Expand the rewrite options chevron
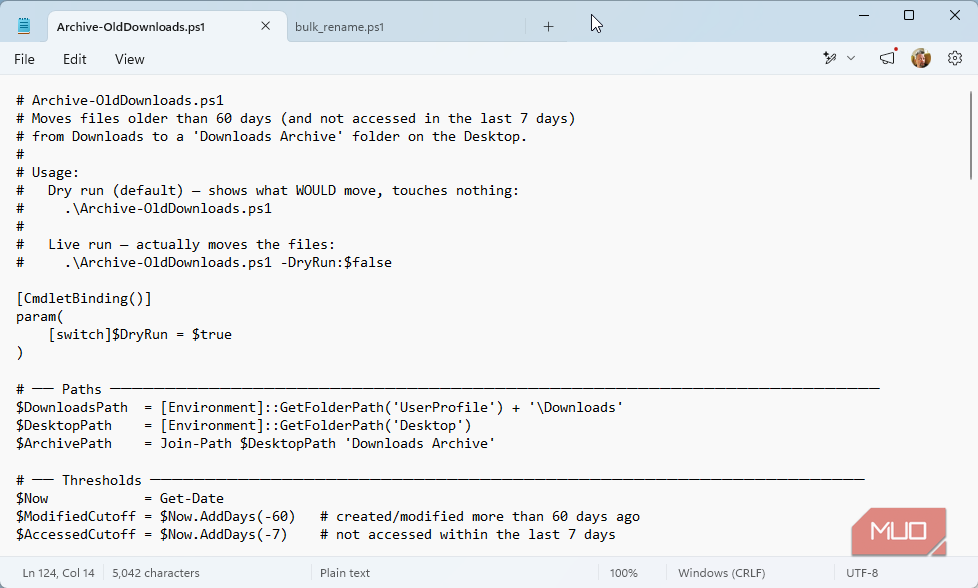The image size is (978, 588). [x=851, y=58]
